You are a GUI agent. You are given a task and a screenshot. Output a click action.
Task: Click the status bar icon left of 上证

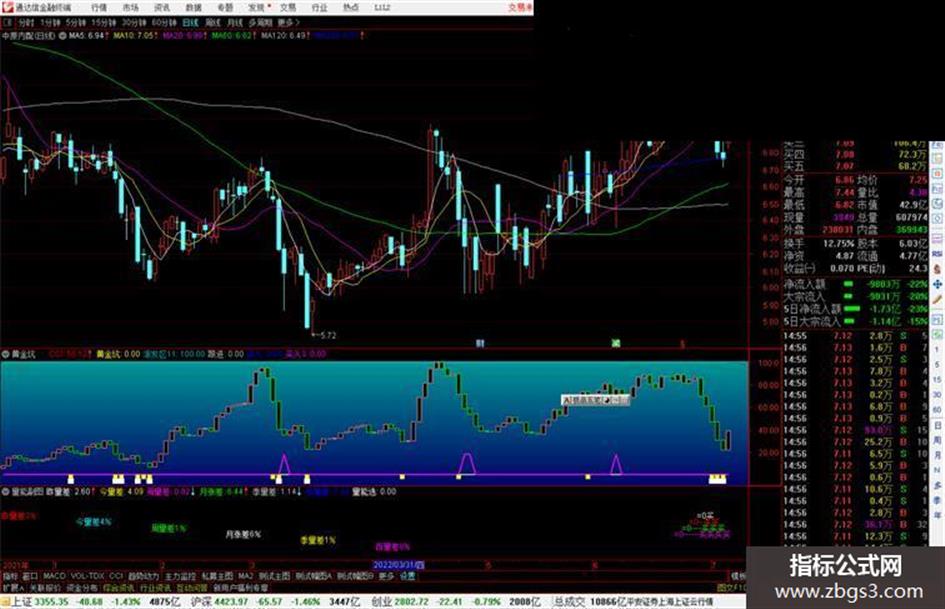pyautogui.click(x=5, y=601)
